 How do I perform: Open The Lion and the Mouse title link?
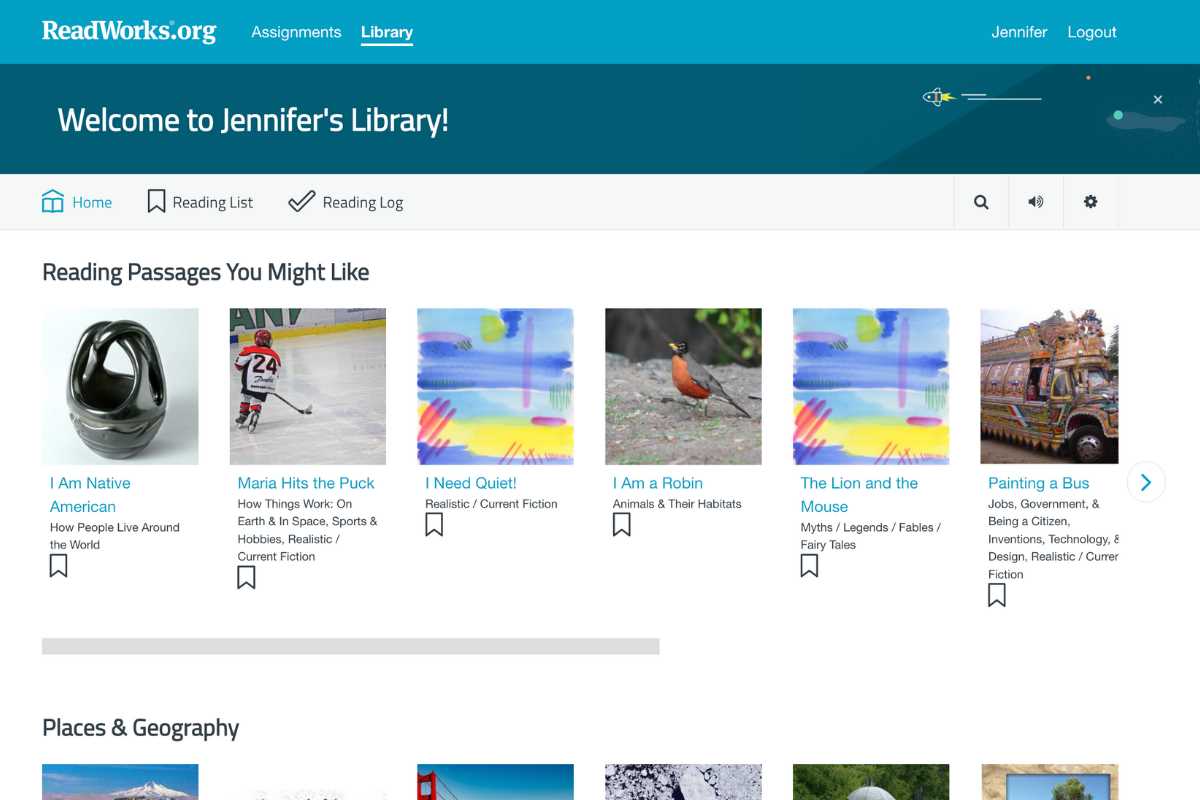859,495
